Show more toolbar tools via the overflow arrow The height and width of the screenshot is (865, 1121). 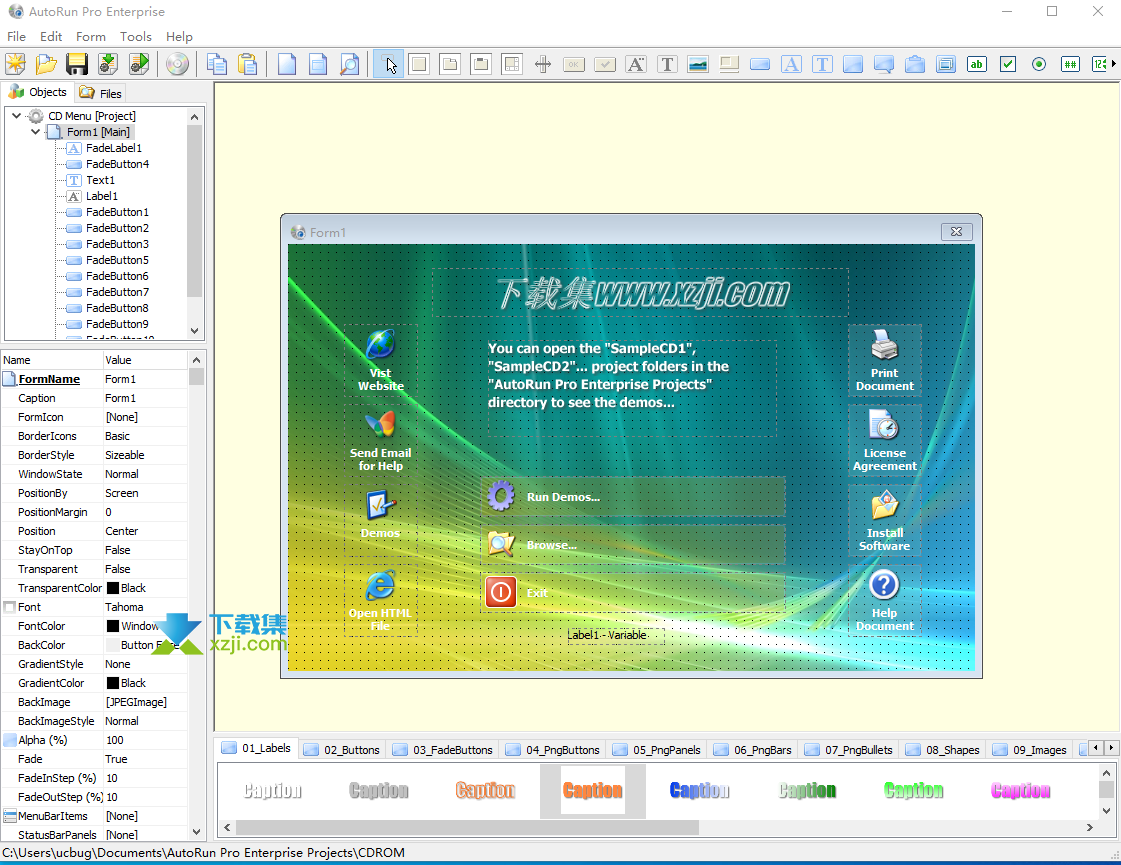tap(1114, 64)
